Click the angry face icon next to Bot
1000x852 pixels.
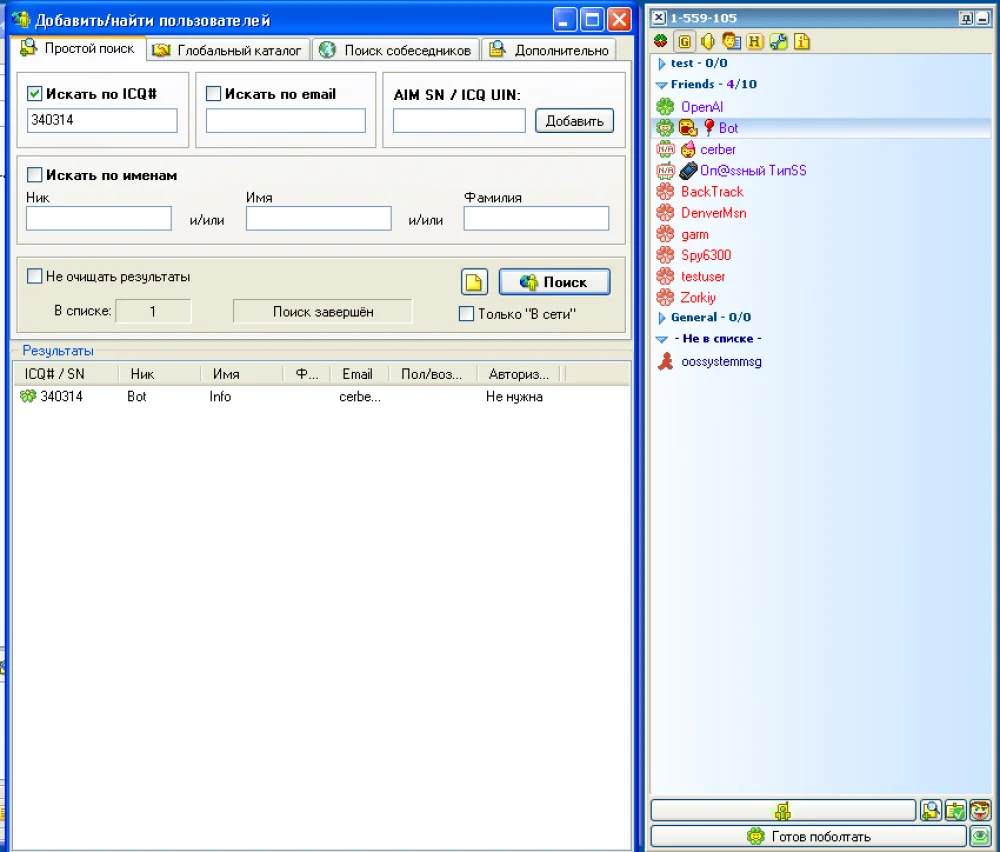coord(688,128)
